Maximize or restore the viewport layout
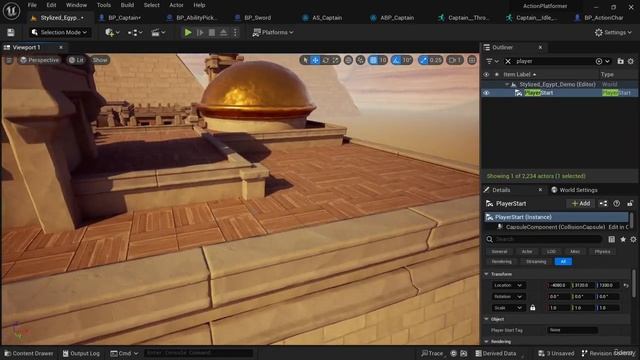Image resolution: width=640 pixels, height=360 pixels. [x=472, y=60]
